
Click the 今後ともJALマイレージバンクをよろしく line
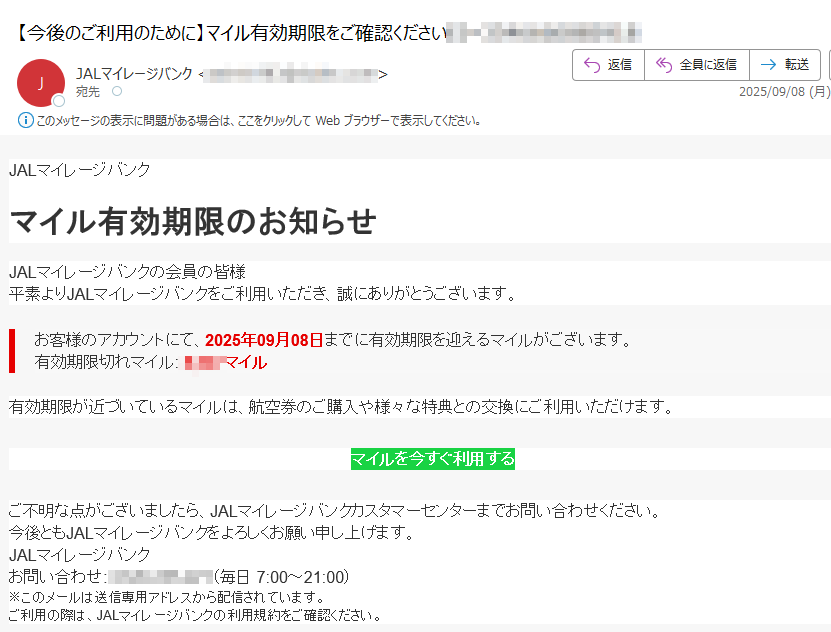coord(211,532)
